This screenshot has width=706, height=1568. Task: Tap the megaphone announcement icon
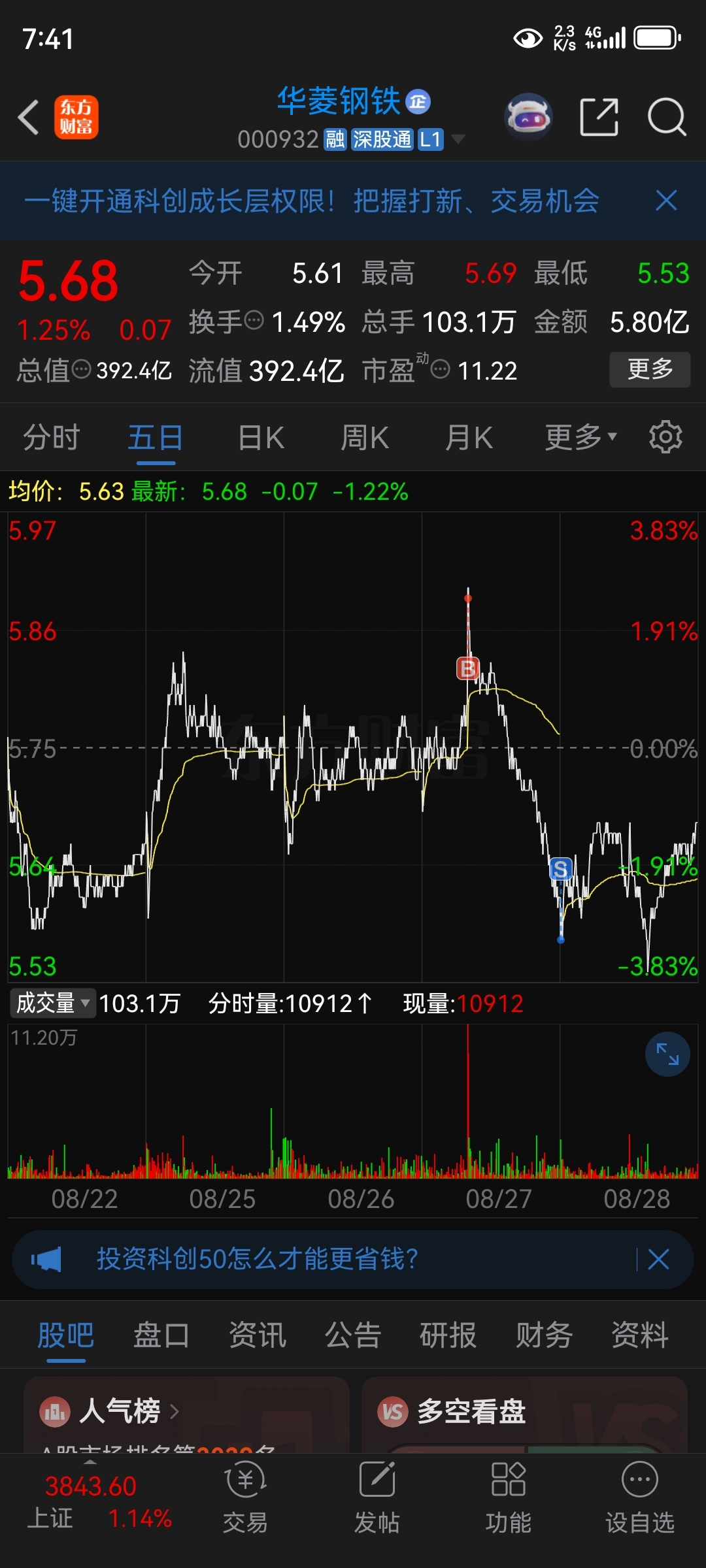point(46,1259)
